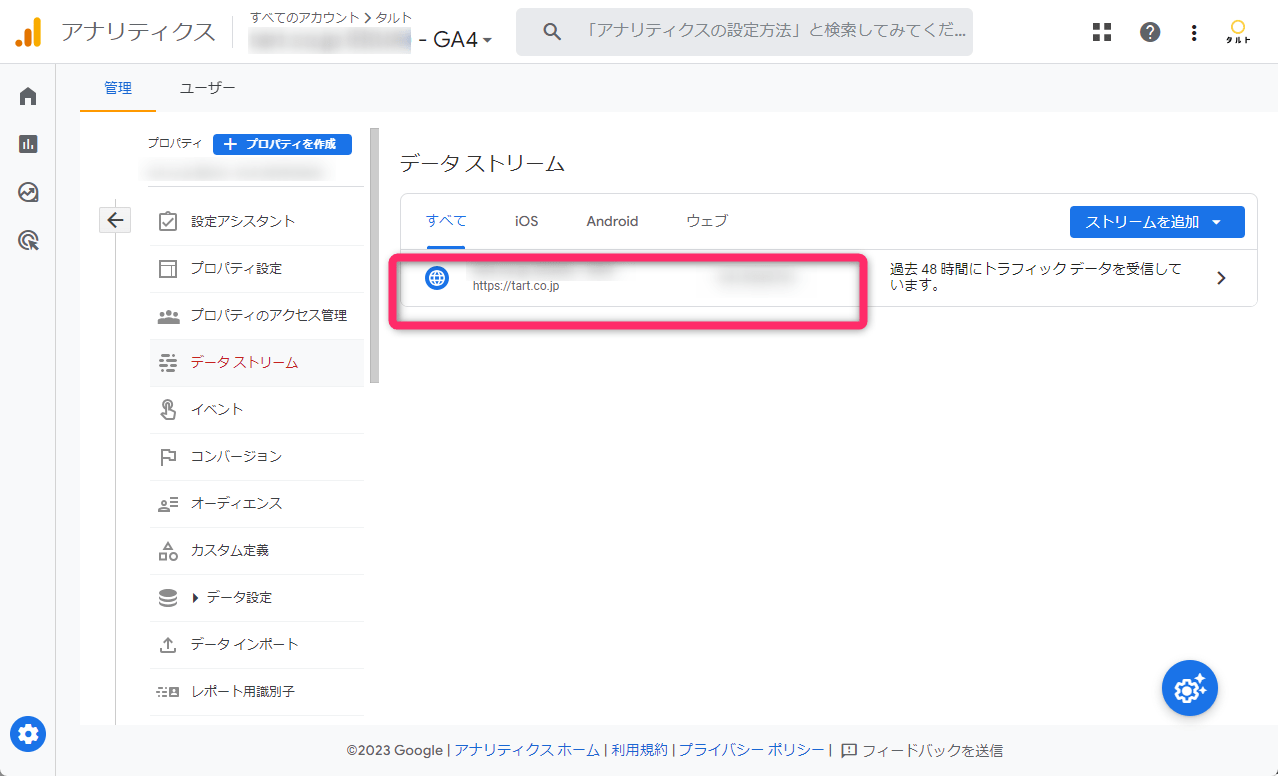The height and width of the screenshot is (776, 1278).
Task: Click the floating gear button at bottom right
Action: [1189, 688]
